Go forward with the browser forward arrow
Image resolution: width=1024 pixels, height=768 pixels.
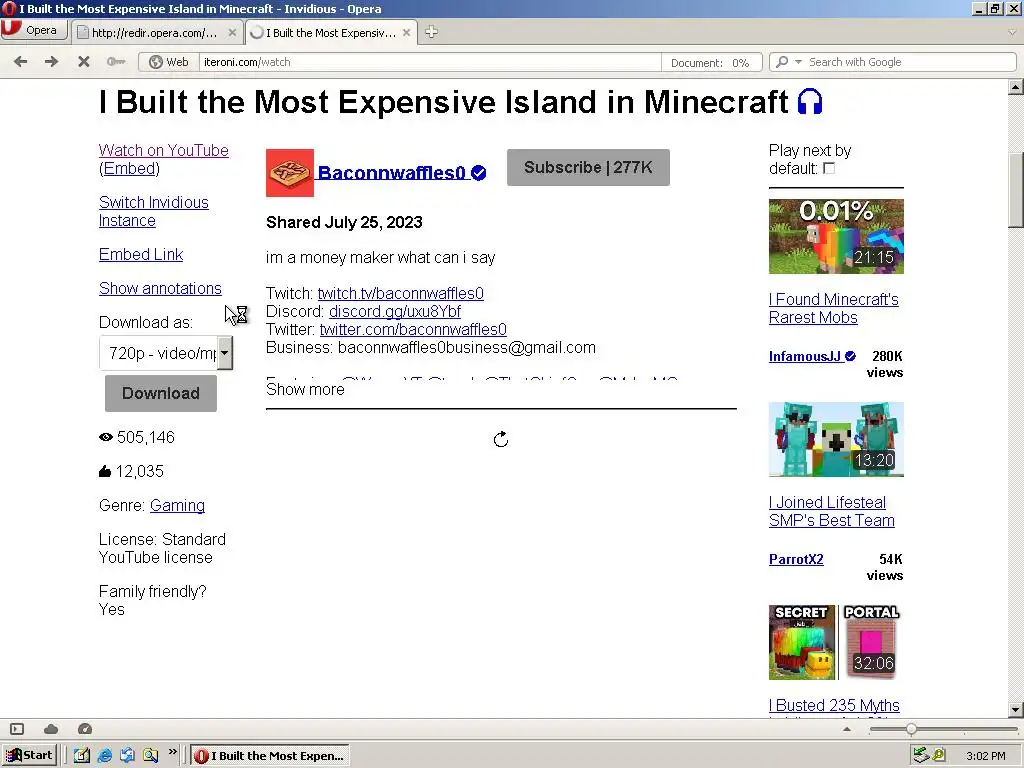[x=51, y=61]
